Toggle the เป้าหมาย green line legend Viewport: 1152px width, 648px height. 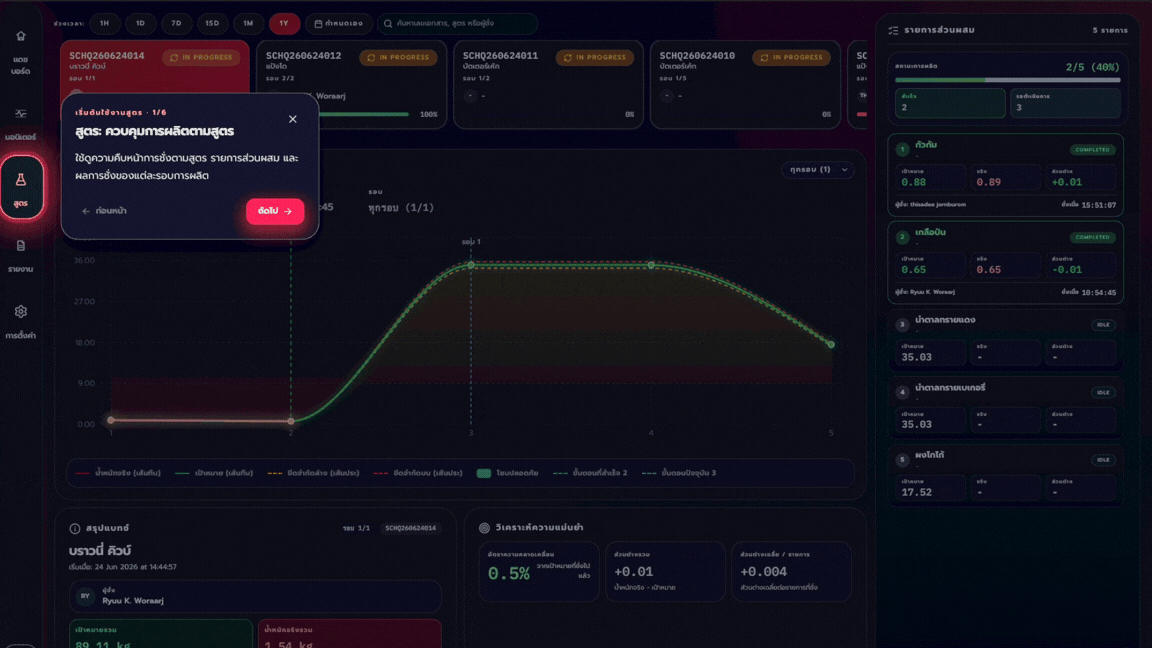pyautogui.click(x=214, y=473)
